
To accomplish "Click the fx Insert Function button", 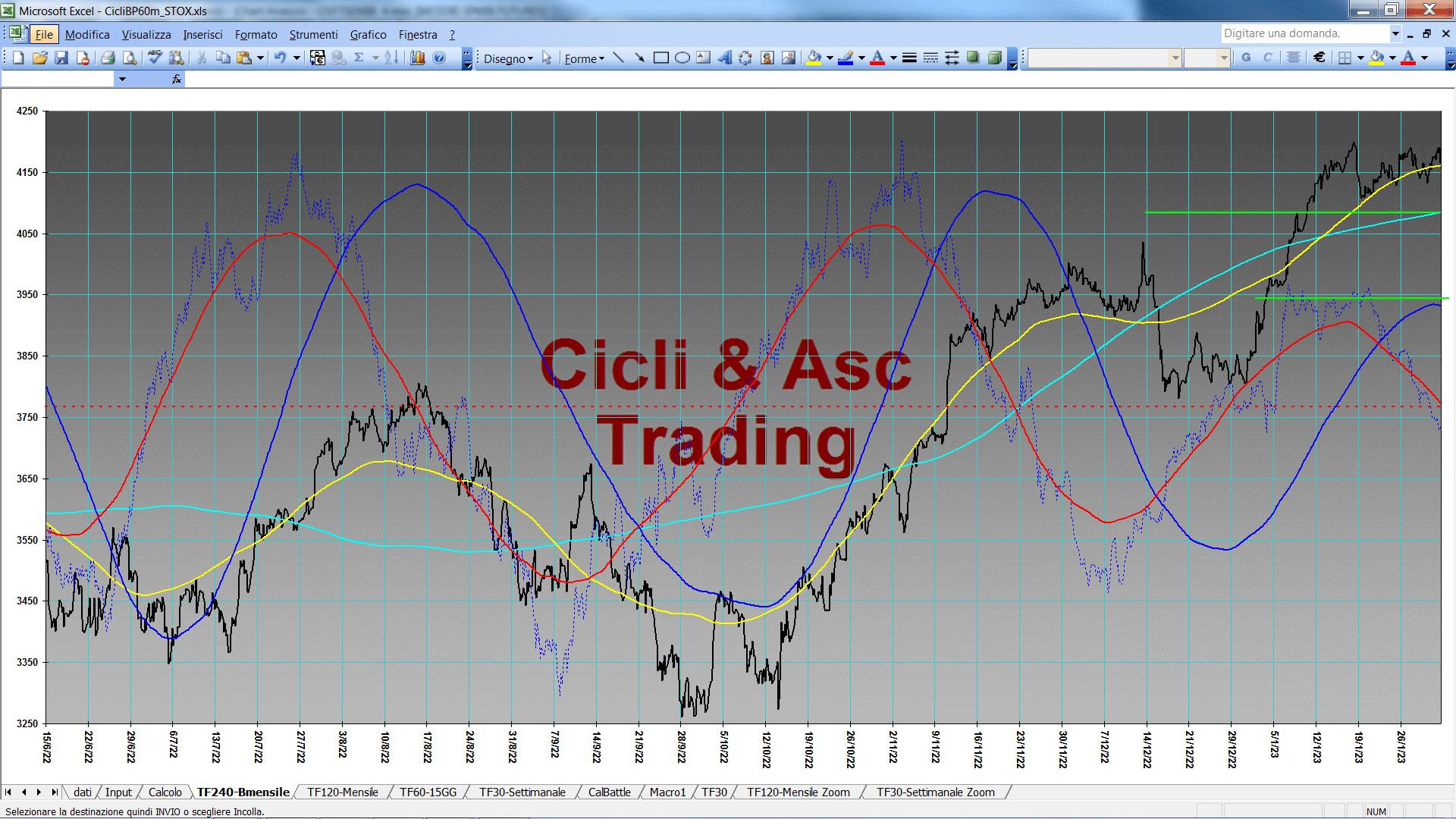I will [x=177, y=79].
